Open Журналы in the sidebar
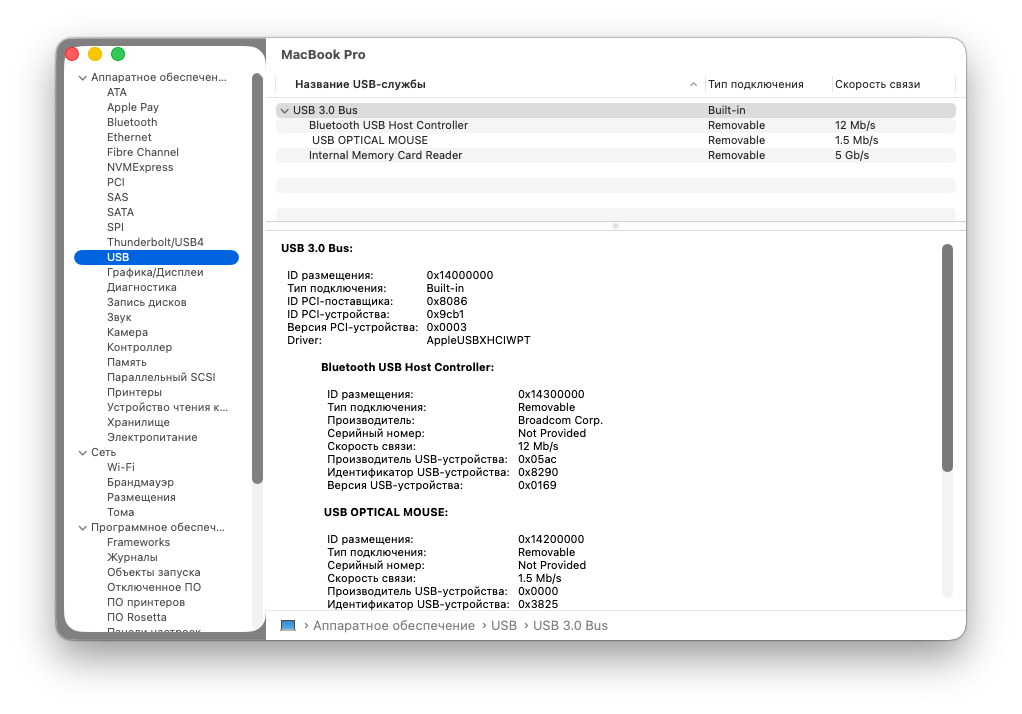1022x714 pixels. [132, 558]
